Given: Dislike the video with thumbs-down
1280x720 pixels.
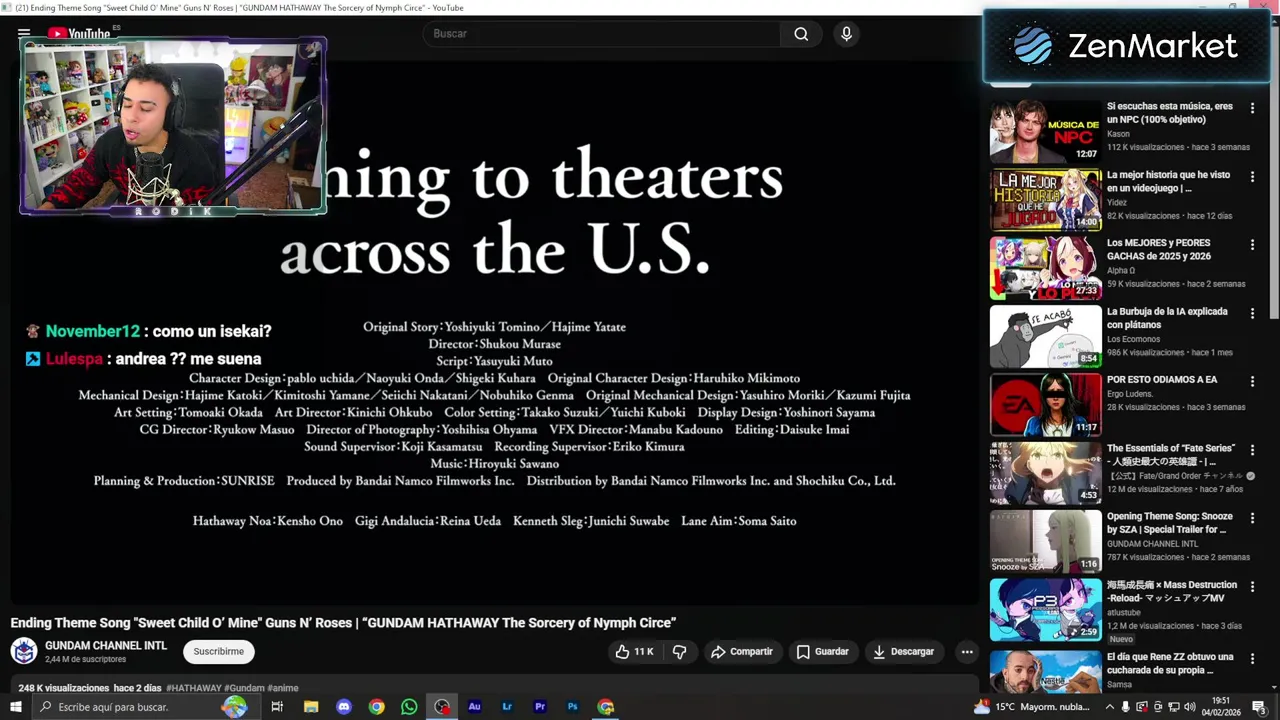Looking at the screenshot, I should [x=679, y=651].
